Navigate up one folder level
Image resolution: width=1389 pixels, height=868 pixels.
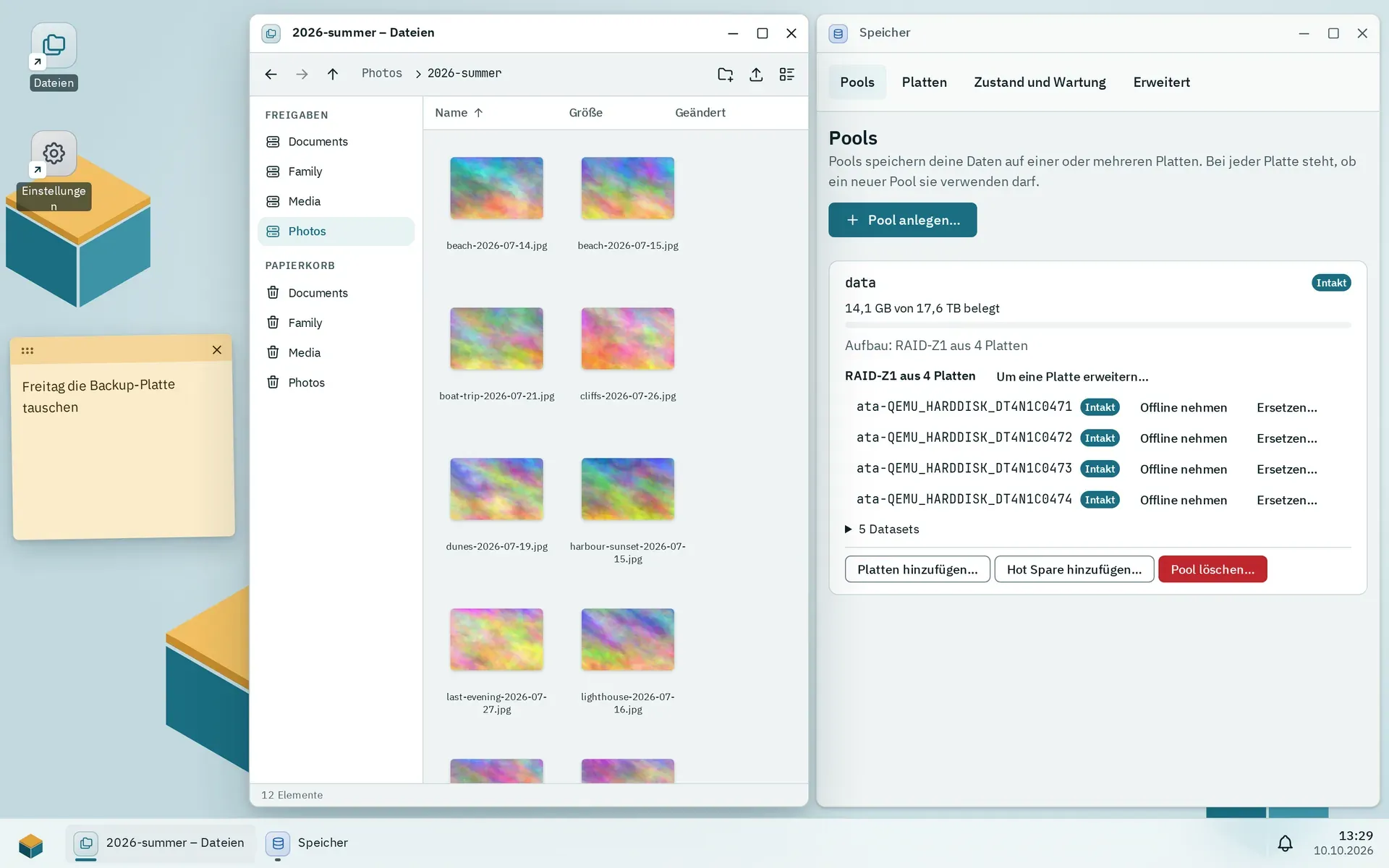pos(333,74)
